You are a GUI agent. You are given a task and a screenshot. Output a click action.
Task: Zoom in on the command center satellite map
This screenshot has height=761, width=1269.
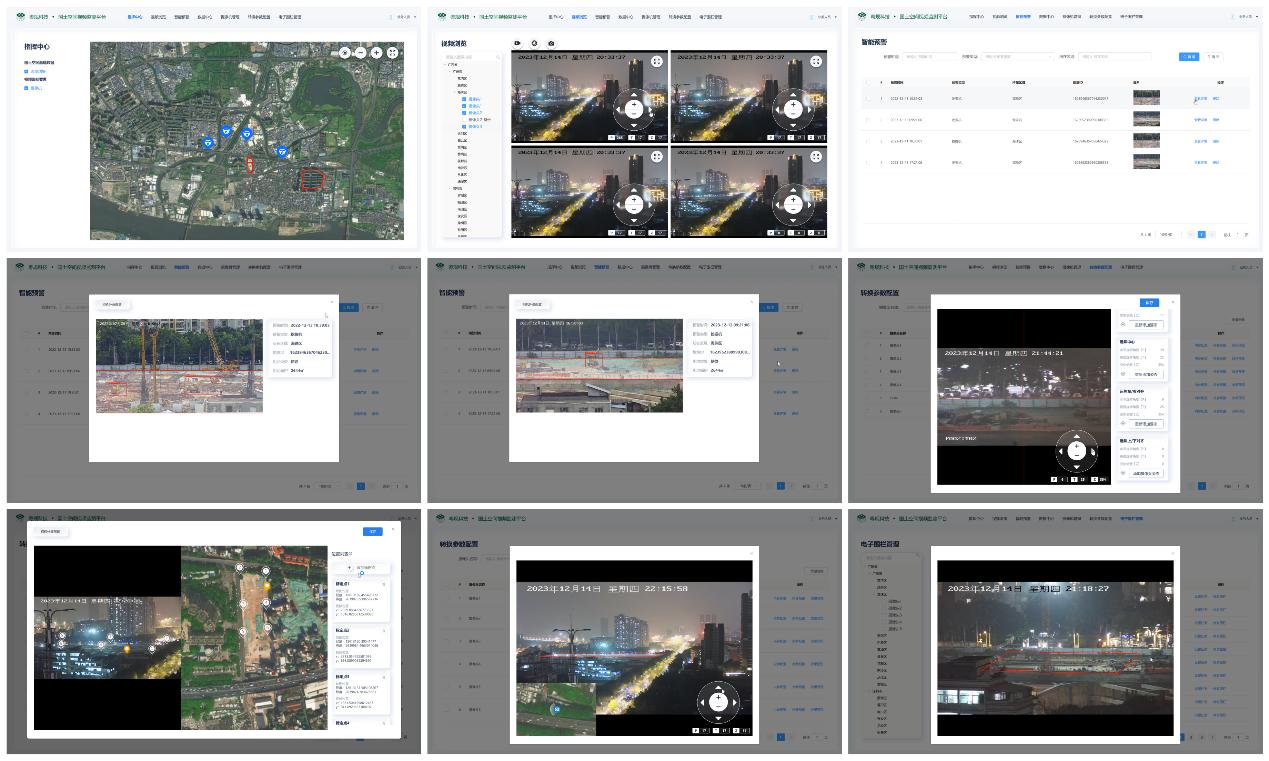coord(376,53)
